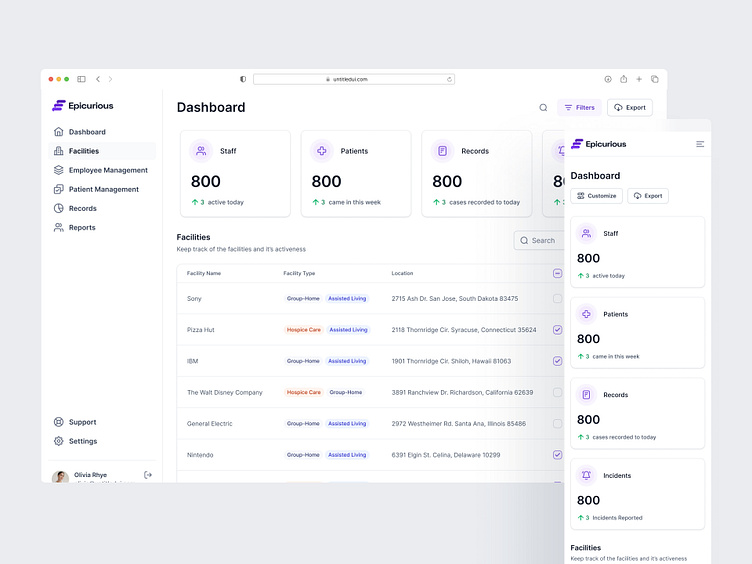Click the Patients card icon in mobile view
Image resolution: width=752 pixels, height=564 pixels.
586,314
